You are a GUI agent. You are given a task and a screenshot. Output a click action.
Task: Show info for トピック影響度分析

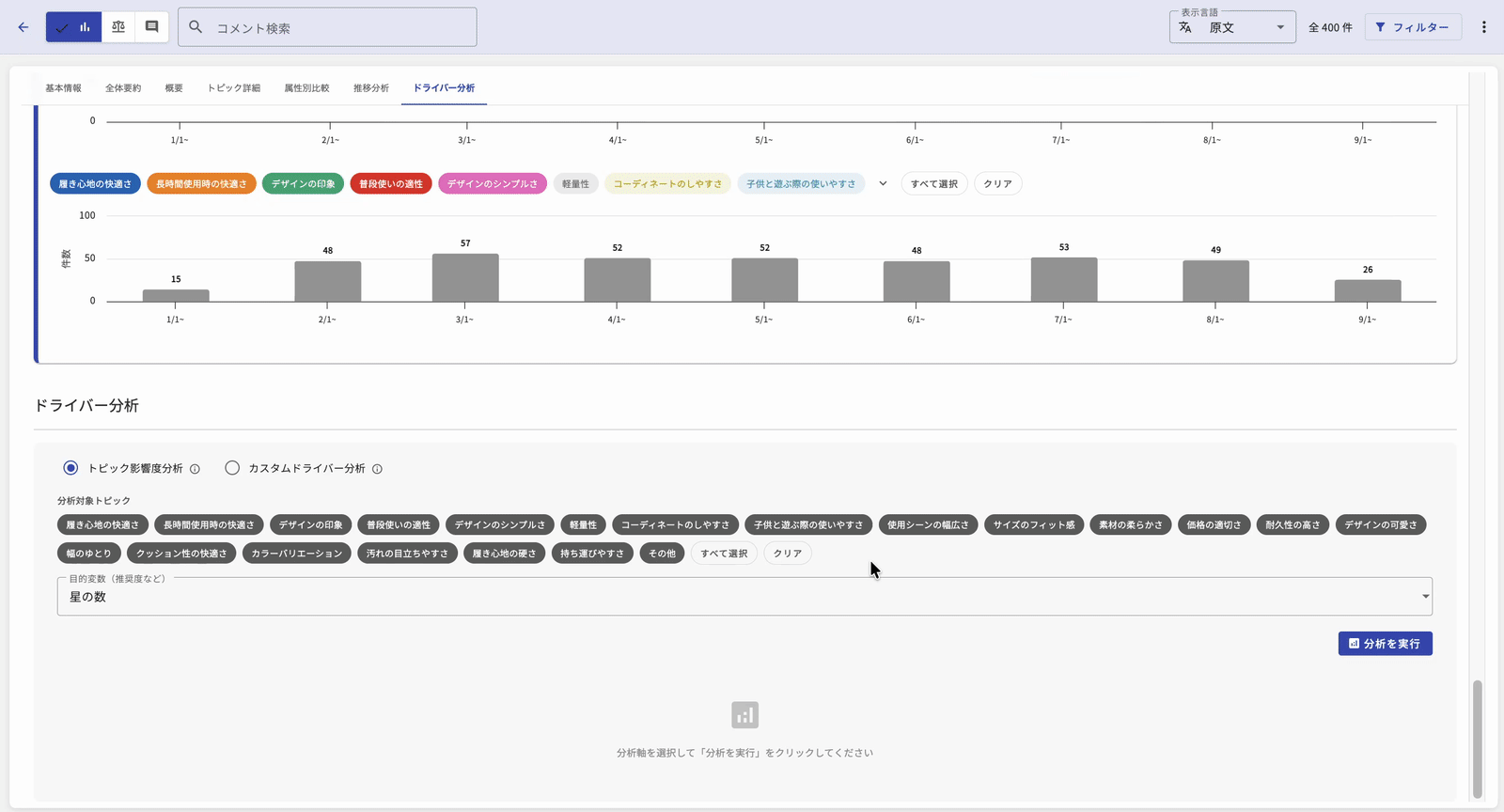click(195, 469)
